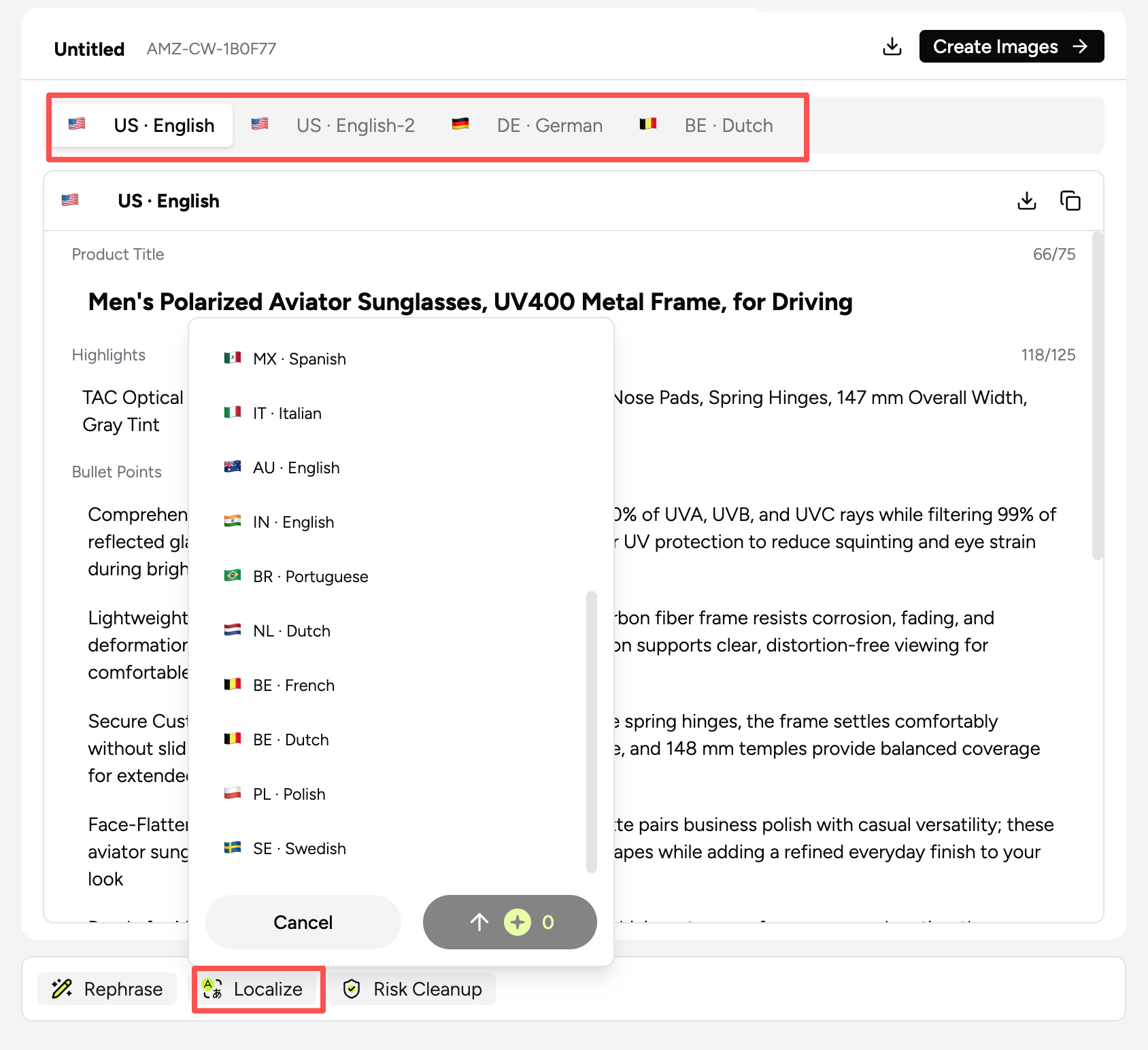Click the Highlights section label
This screenshot has height=1050, width=1148.
(x=109, y=355)
